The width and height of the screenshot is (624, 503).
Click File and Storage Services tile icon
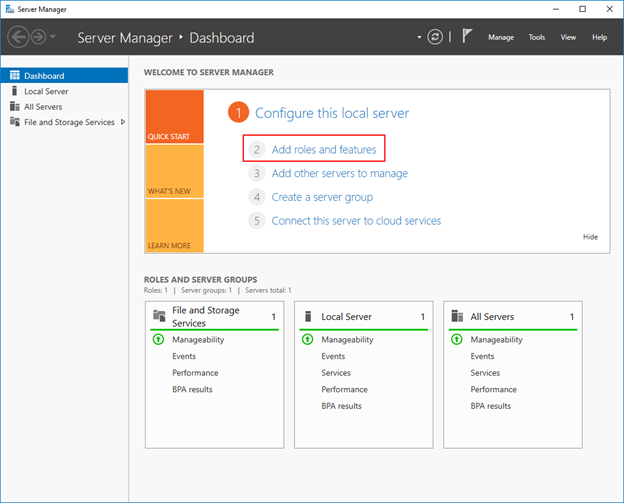159,316
